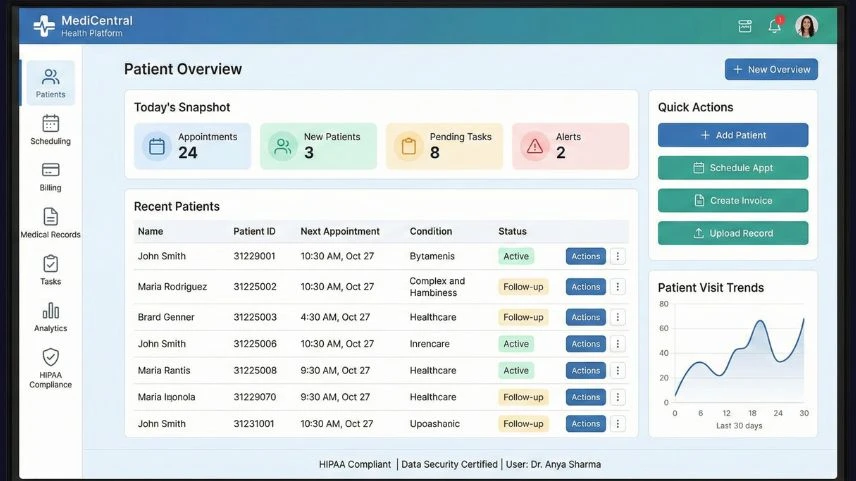This screenshot has height=481, width=856.
Task: Click the Pending Tasks clipboard icon
Action: click(x=409, y=146)
